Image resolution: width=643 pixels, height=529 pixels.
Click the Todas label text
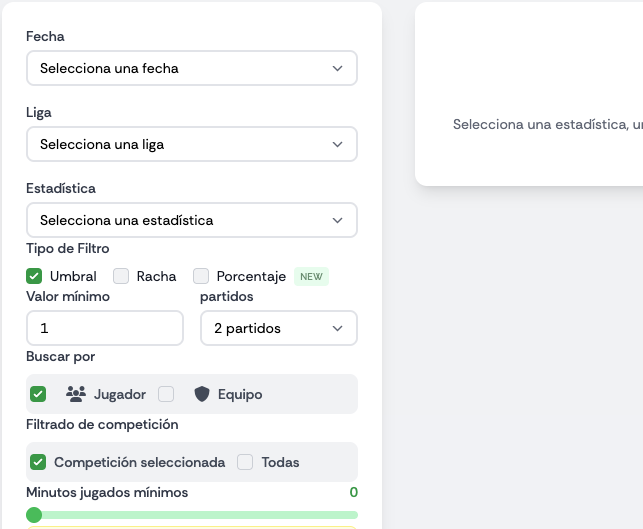[280, 463]
